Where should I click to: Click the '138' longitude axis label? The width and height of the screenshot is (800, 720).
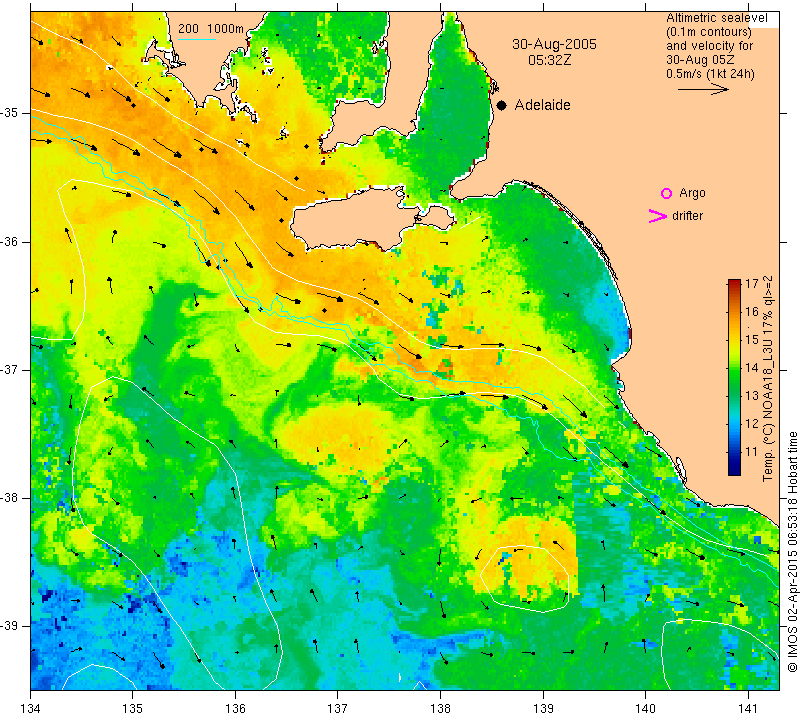click(440, 708)
